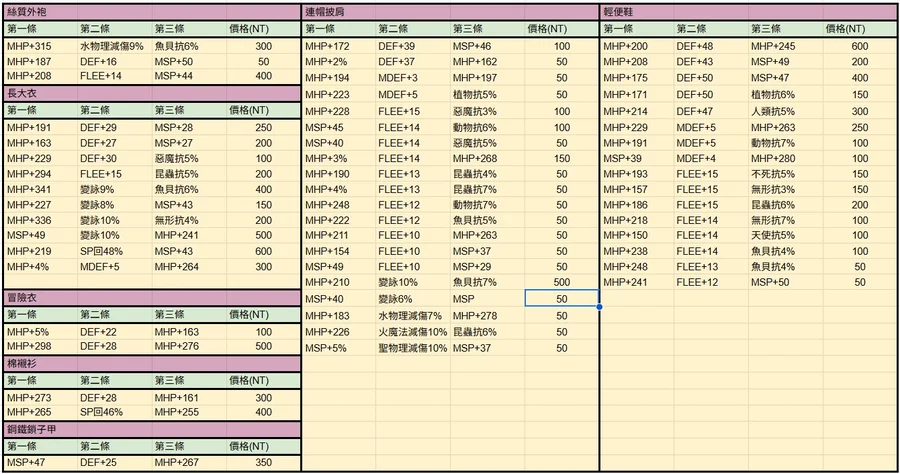Viewport: 900px width, 474px height.
Task: Select the MHP+238 cell
Action: [x=637, y=251]
